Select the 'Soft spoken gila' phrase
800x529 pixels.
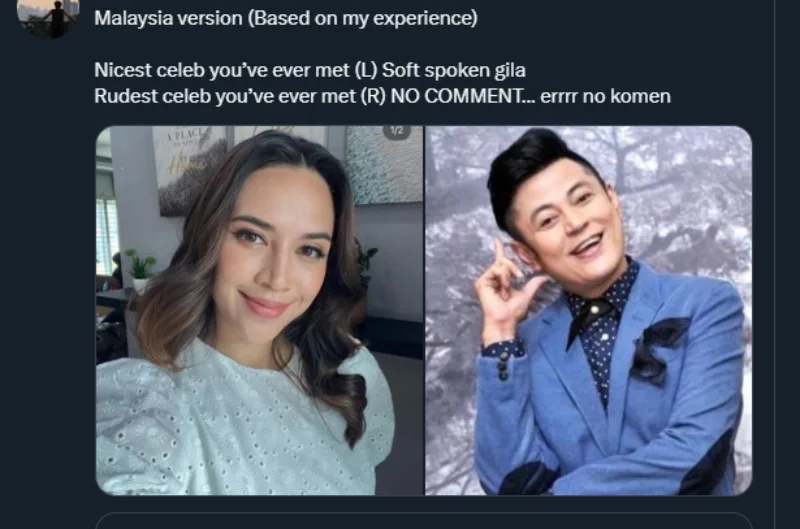(x=454, y=70)
